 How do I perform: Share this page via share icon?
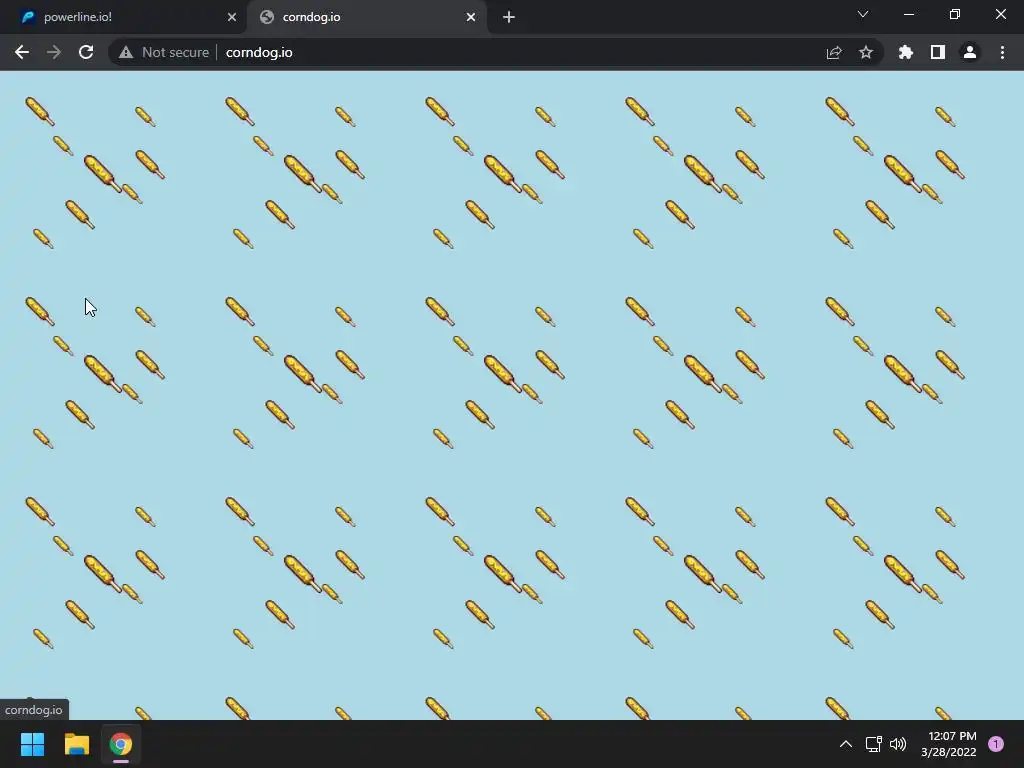coord(834,52)
